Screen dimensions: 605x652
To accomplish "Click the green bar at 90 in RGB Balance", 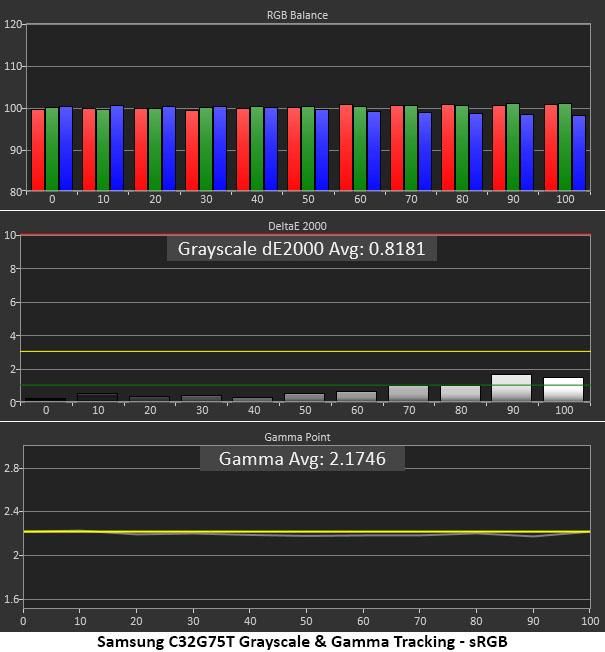I will [x=513, y=147].
